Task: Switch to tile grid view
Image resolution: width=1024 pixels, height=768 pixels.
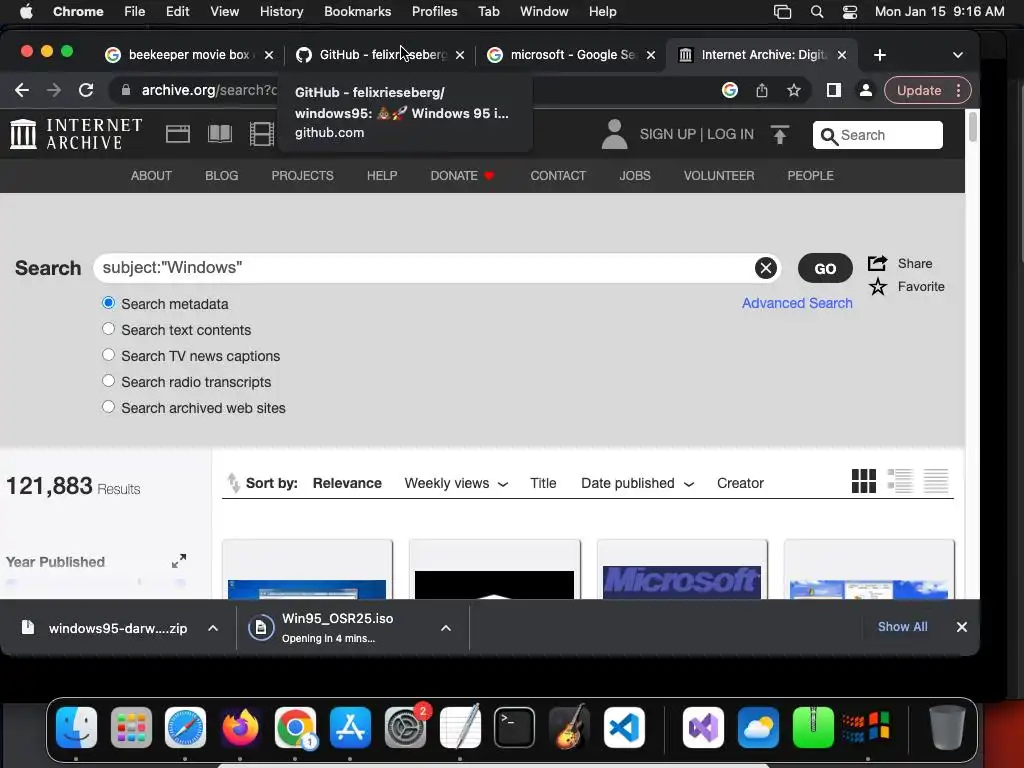Action: tap(863, 481)
